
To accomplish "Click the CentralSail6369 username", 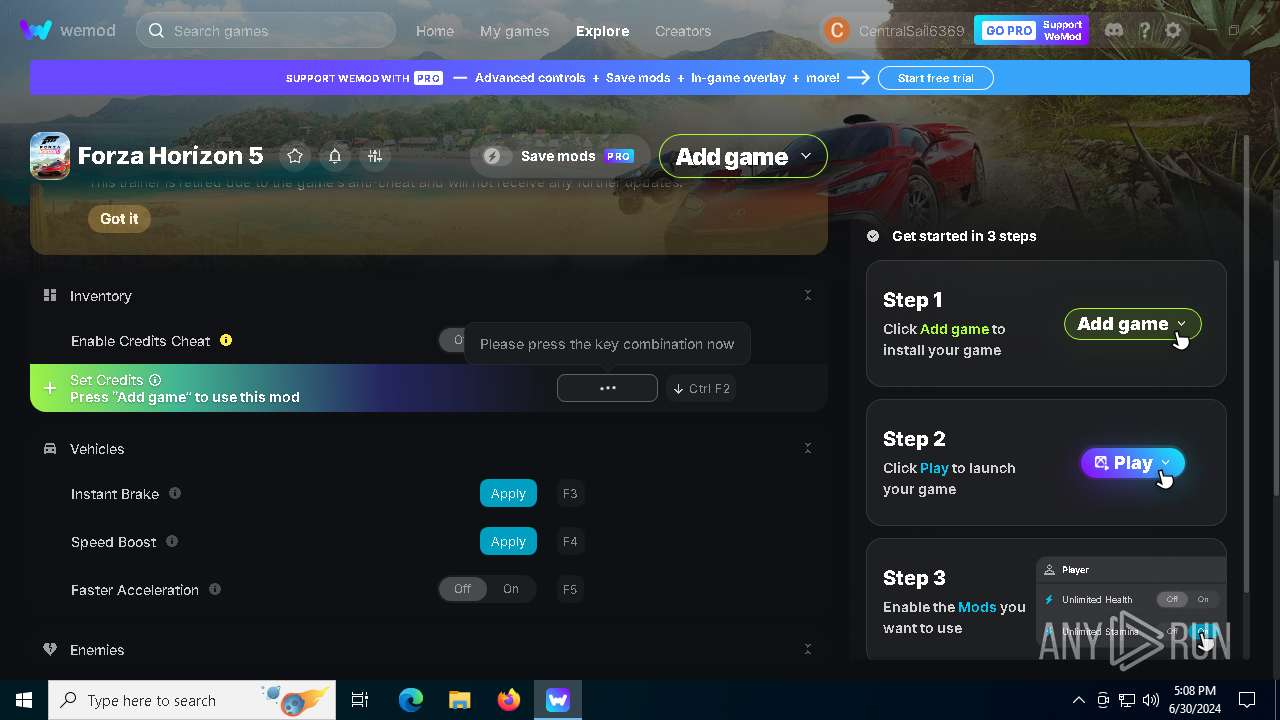I will coord(911,31).
